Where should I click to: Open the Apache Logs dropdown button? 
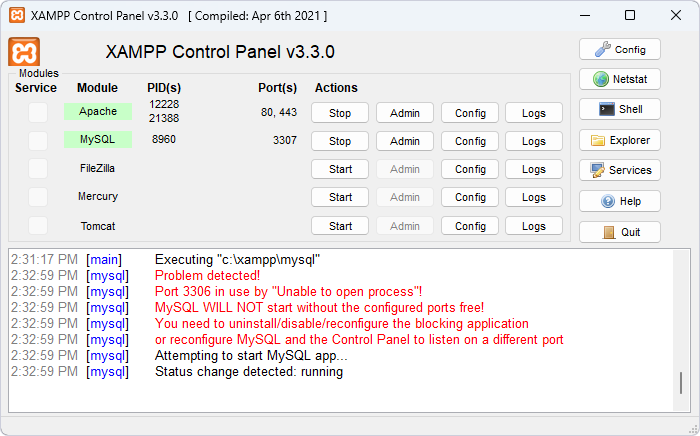(x=534, y=113)
